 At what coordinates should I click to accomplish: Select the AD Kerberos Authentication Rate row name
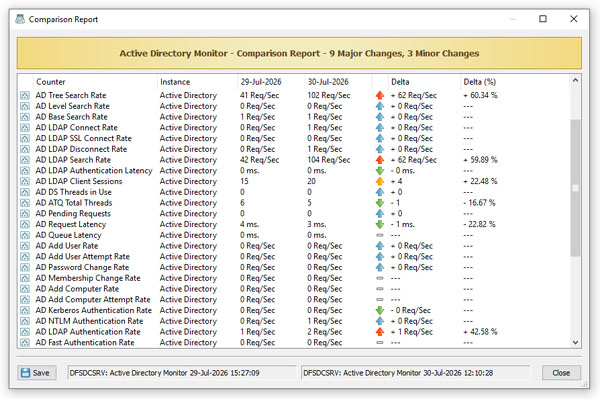point(94,310)
